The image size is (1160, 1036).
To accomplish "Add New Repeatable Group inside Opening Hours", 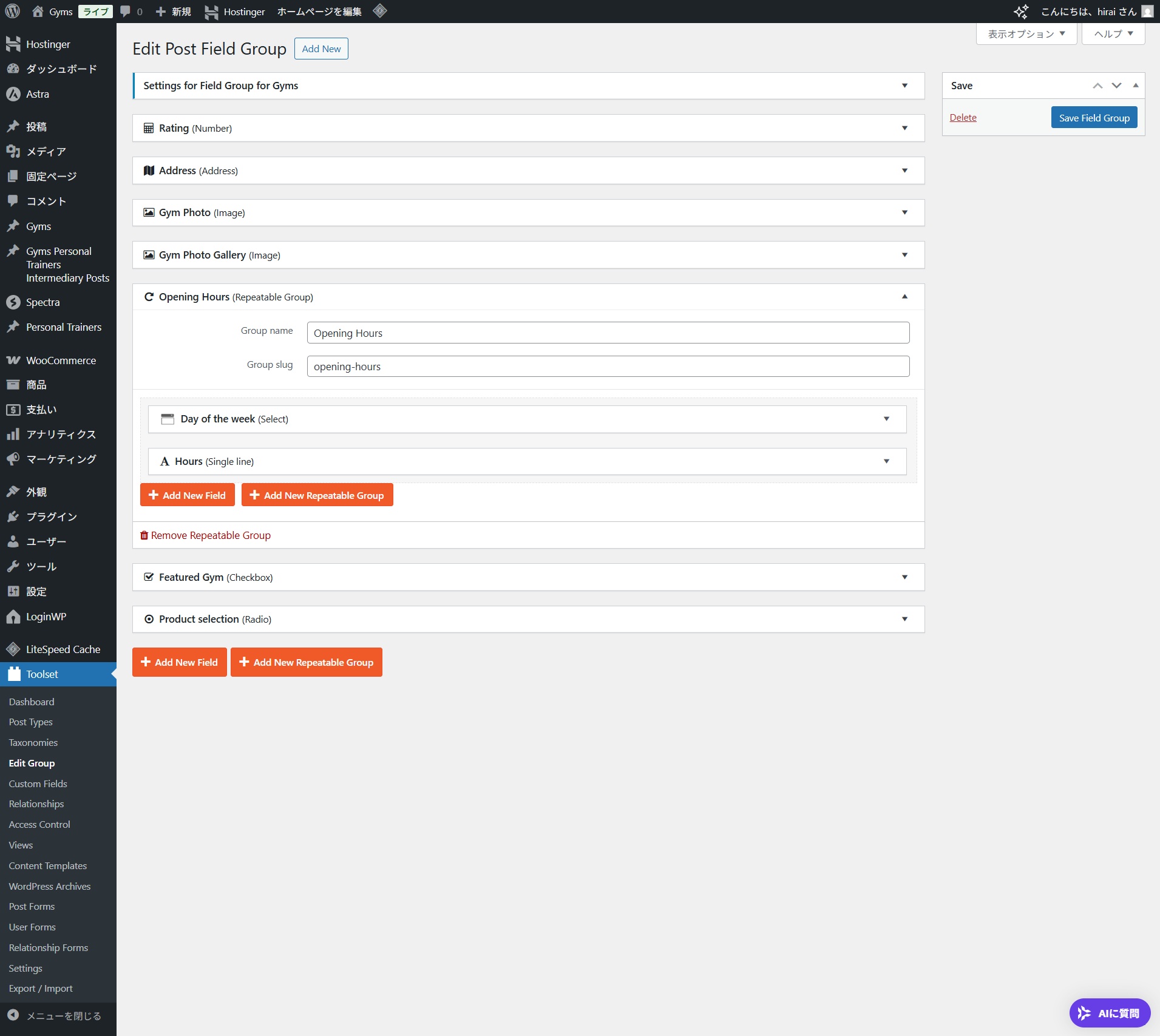I will 317,495.
